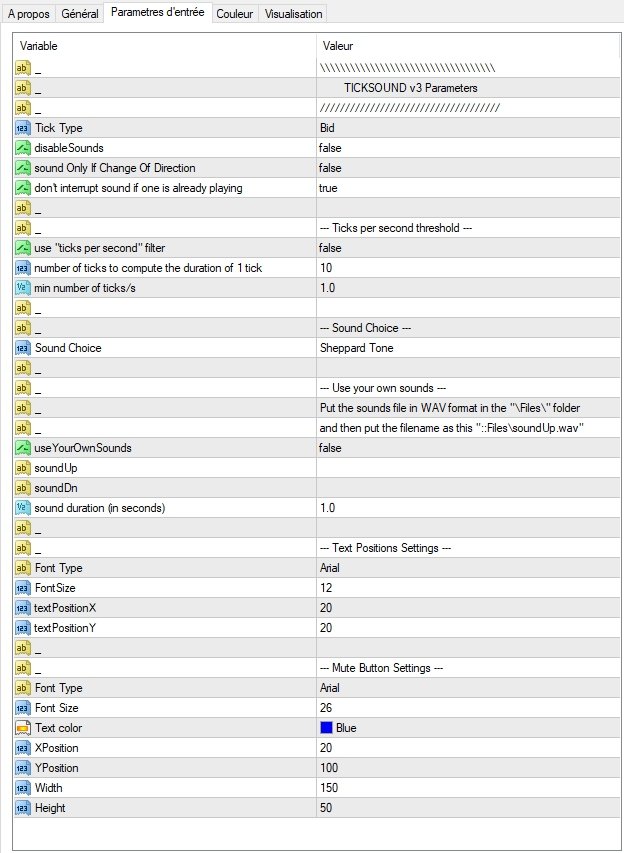Click the empty soundDn value field
624x853 pixels.
click(x=468, y=489)
